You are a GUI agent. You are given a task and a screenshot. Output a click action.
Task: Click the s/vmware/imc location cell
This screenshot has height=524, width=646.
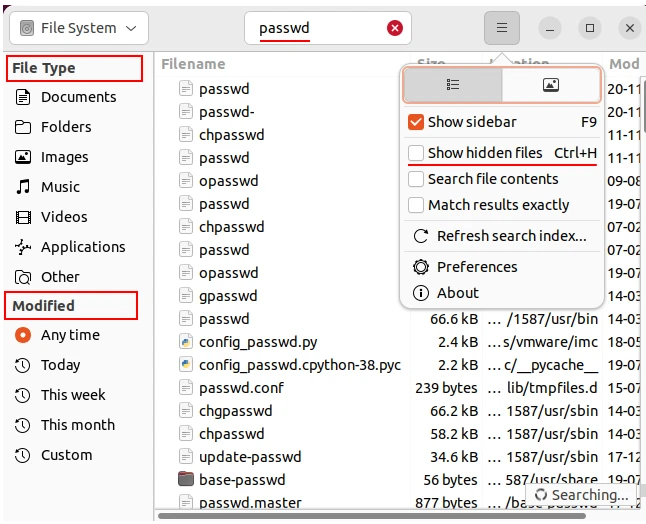coord(542,342)
